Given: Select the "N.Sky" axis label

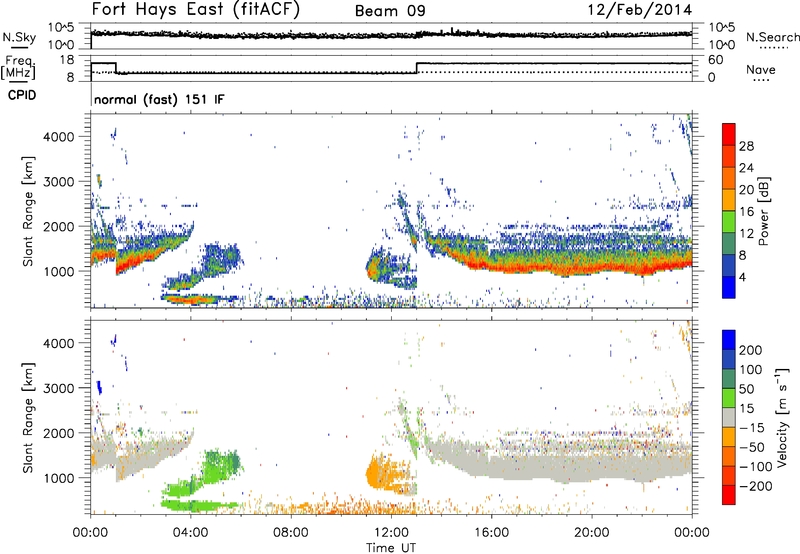Looking at the screenshot, I should pos(19,37).
